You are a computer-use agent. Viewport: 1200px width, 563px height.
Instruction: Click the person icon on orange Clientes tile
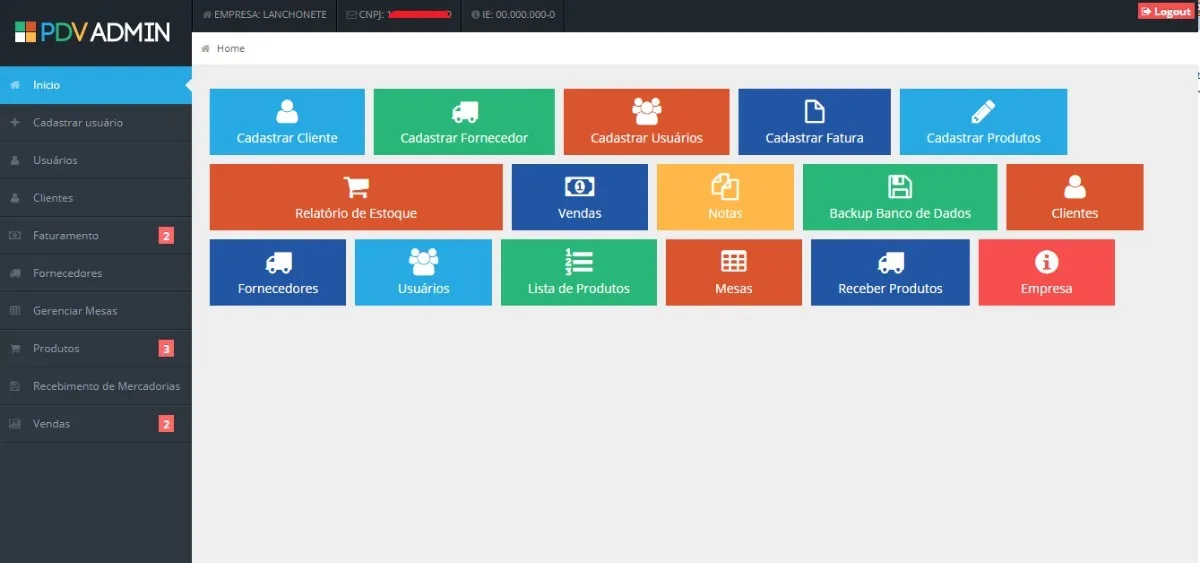pos(1075,187)
